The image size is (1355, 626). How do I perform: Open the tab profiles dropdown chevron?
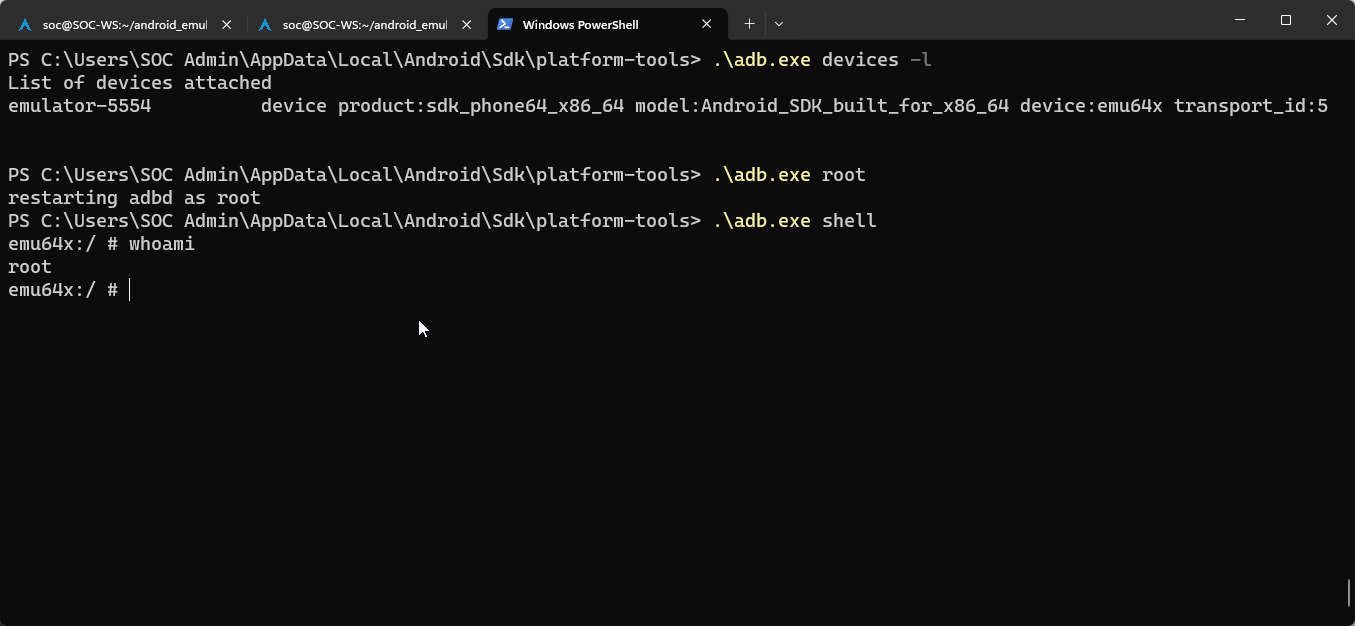click(x=778, y=23)
